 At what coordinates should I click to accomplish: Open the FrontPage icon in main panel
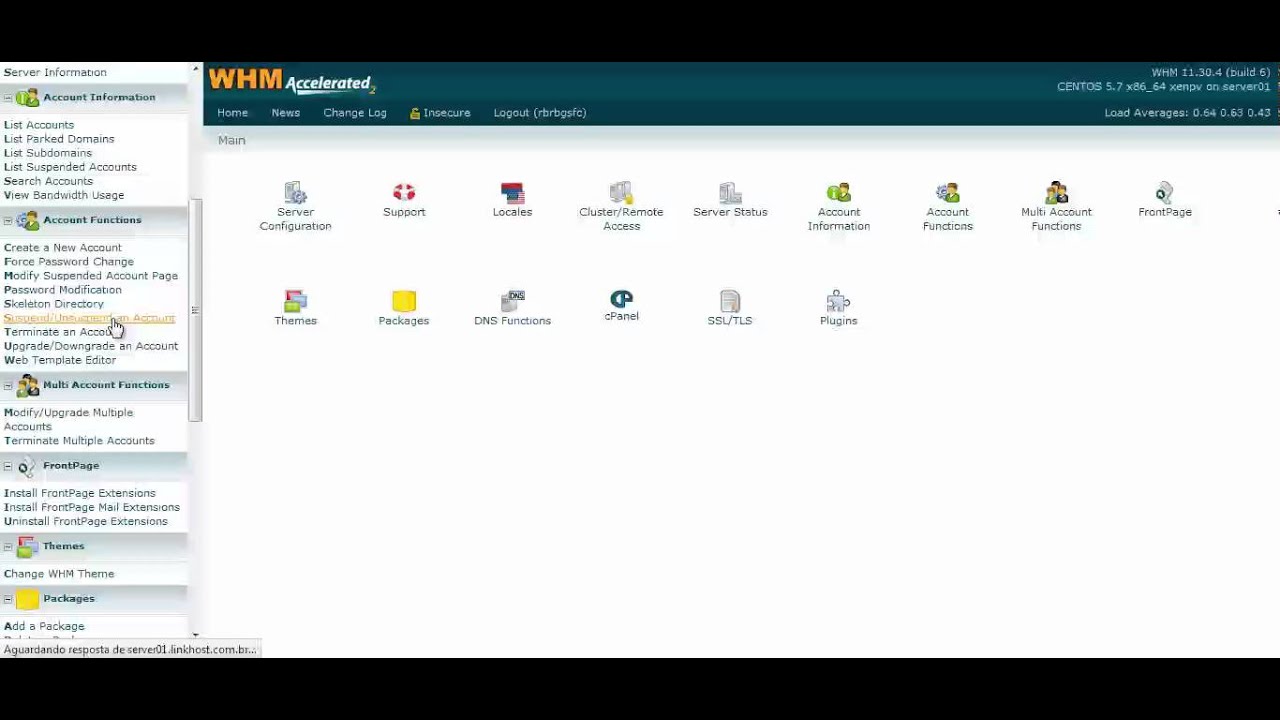pyautogui.click(x=1164, y=193)
